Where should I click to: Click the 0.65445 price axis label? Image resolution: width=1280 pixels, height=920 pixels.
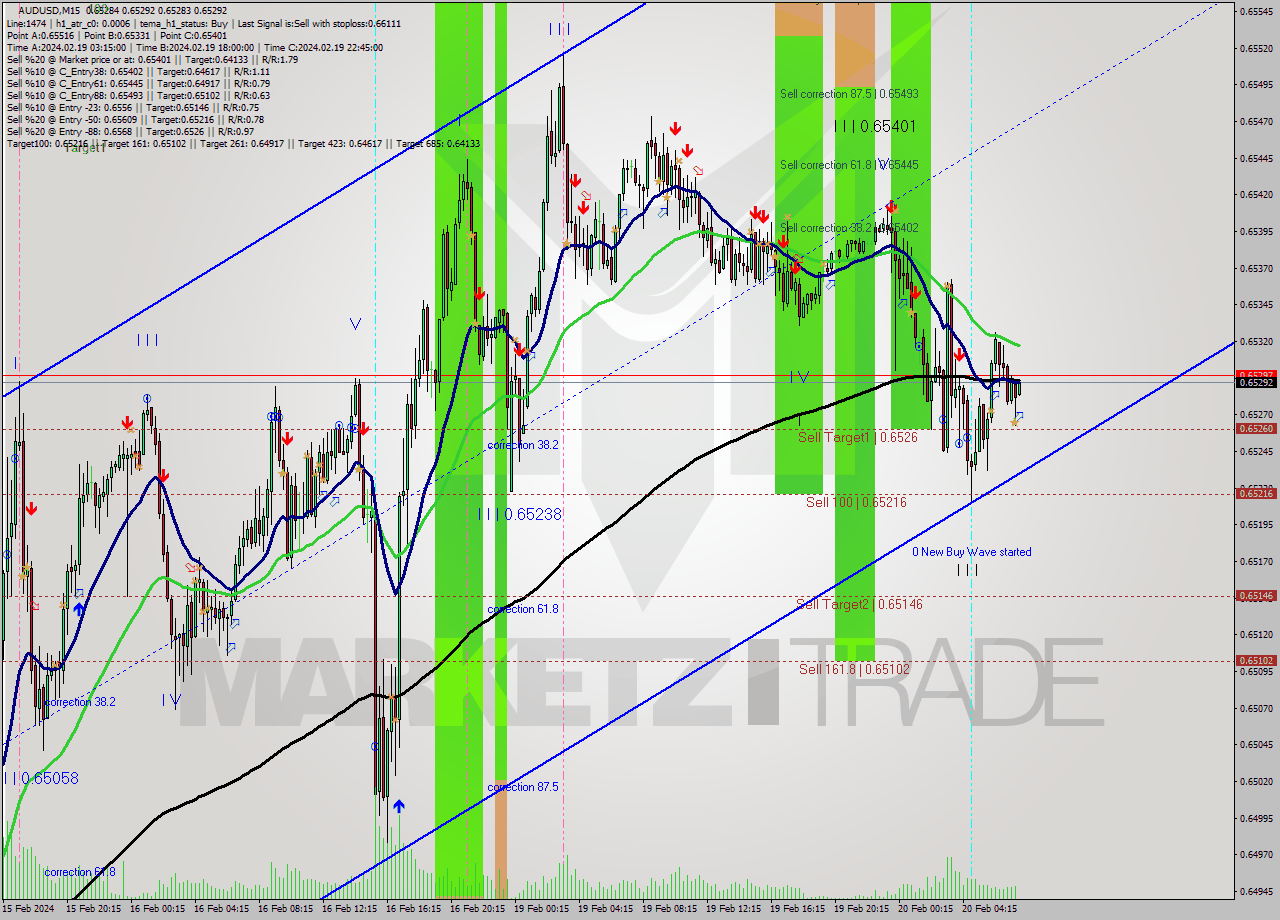tap(1256, 158)
